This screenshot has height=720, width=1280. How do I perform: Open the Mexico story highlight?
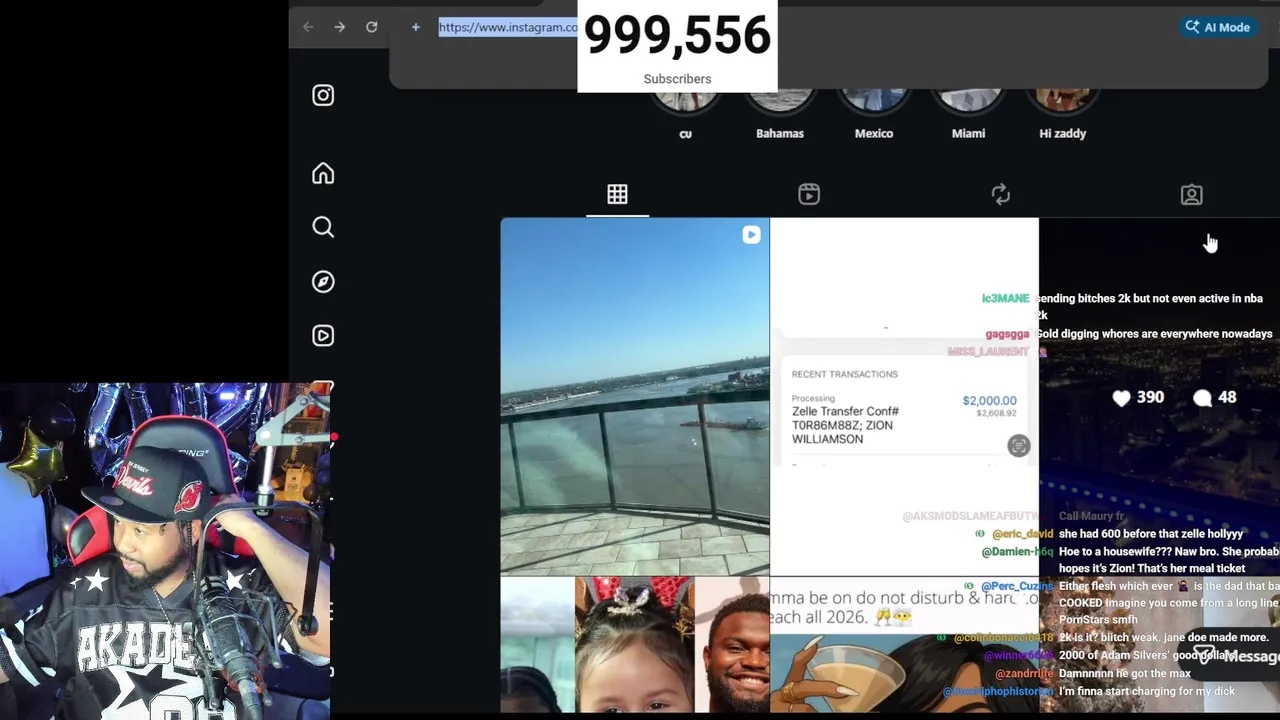[874, 115]
